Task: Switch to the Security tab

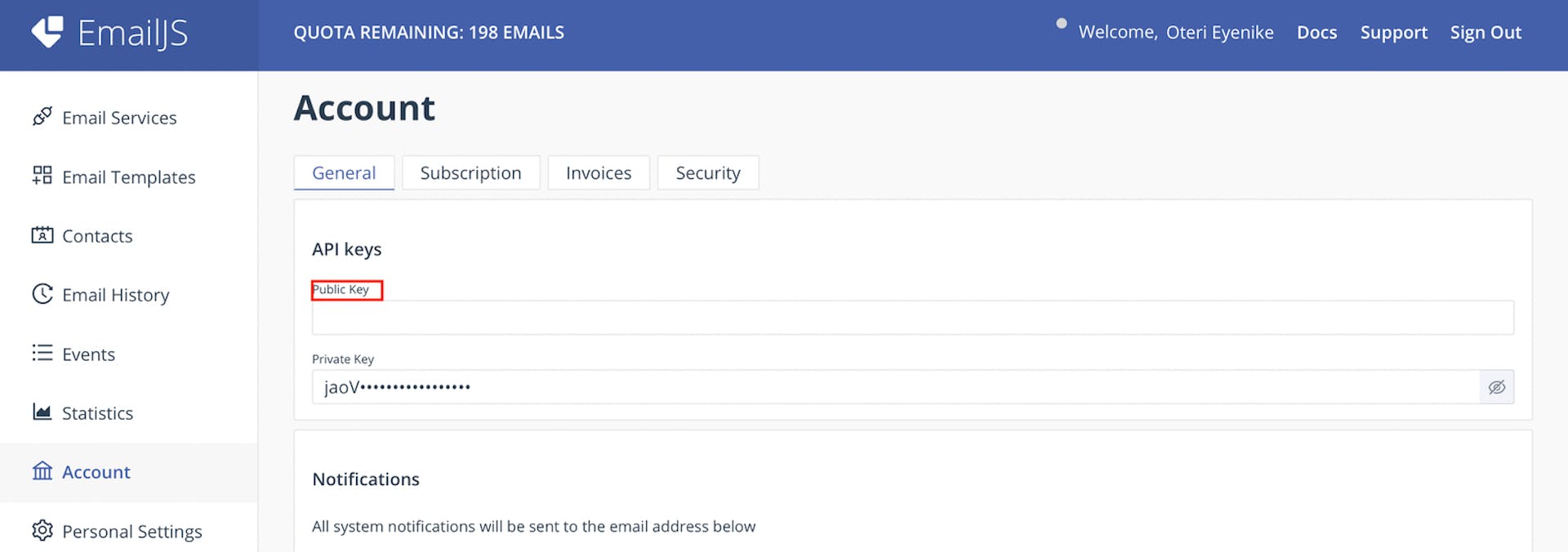Action: click(x=707, y=172)
